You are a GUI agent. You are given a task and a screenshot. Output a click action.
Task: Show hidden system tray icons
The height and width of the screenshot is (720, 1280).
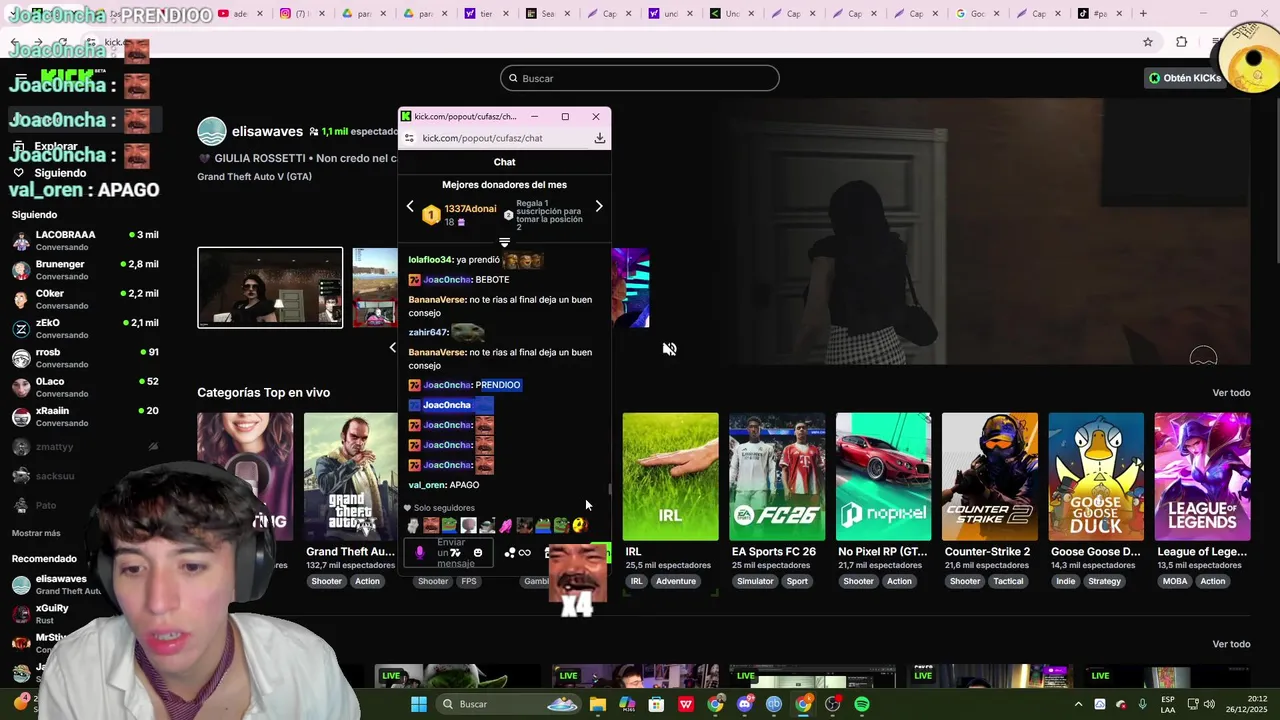click(1078, 704)
